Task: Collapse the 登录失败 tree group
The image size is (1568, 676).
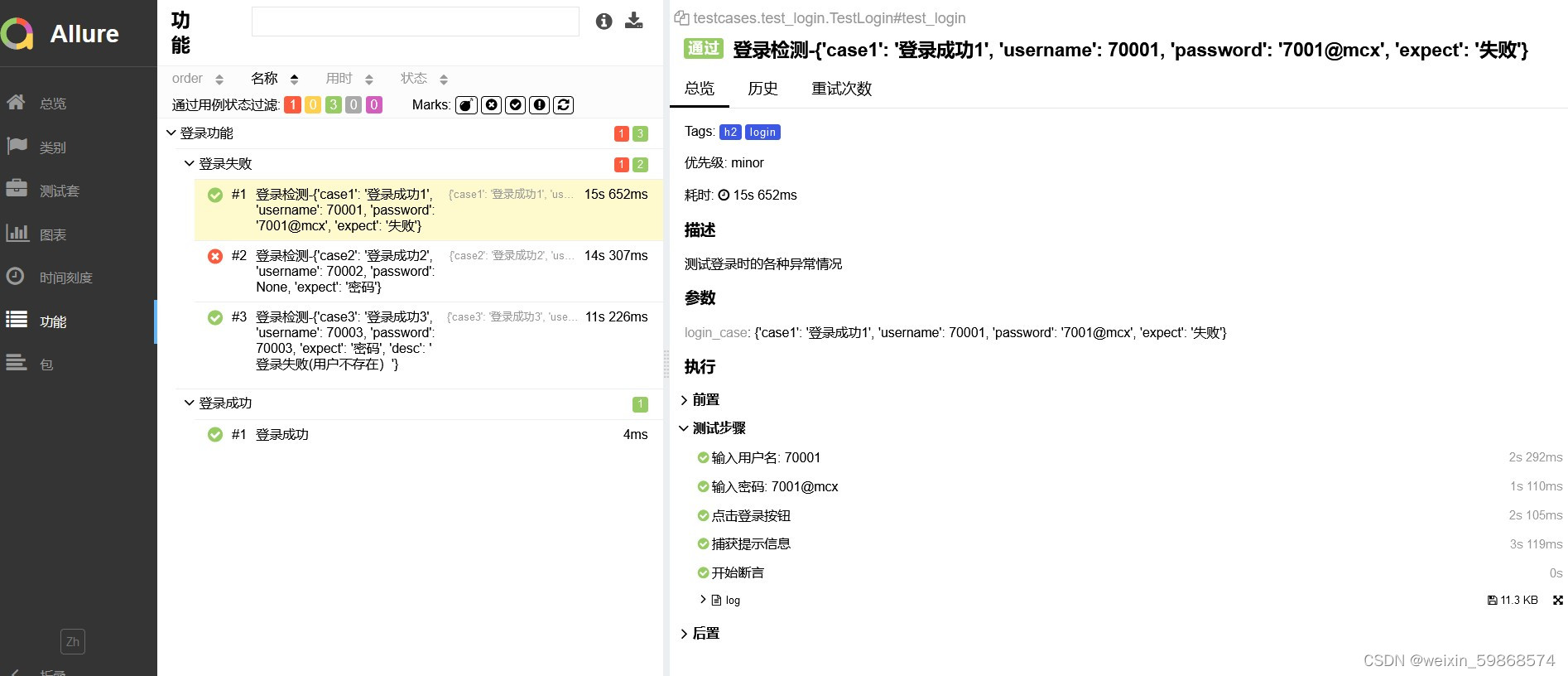Action: tap(420, 164)
